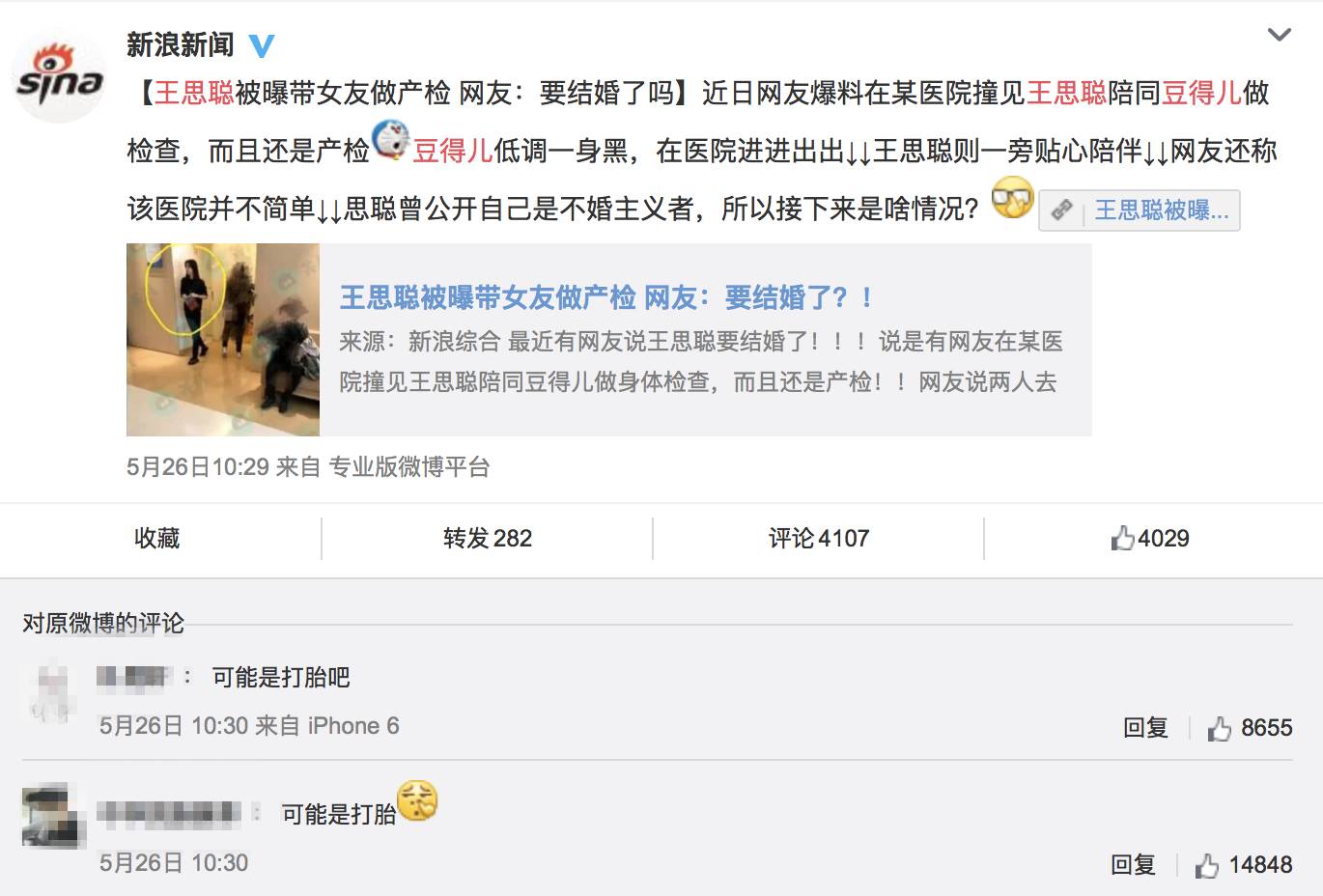1323x896 pixels.
Task: Click the 新浪新闻 account name
Action: pyautogui.click(x=181, y=44)
